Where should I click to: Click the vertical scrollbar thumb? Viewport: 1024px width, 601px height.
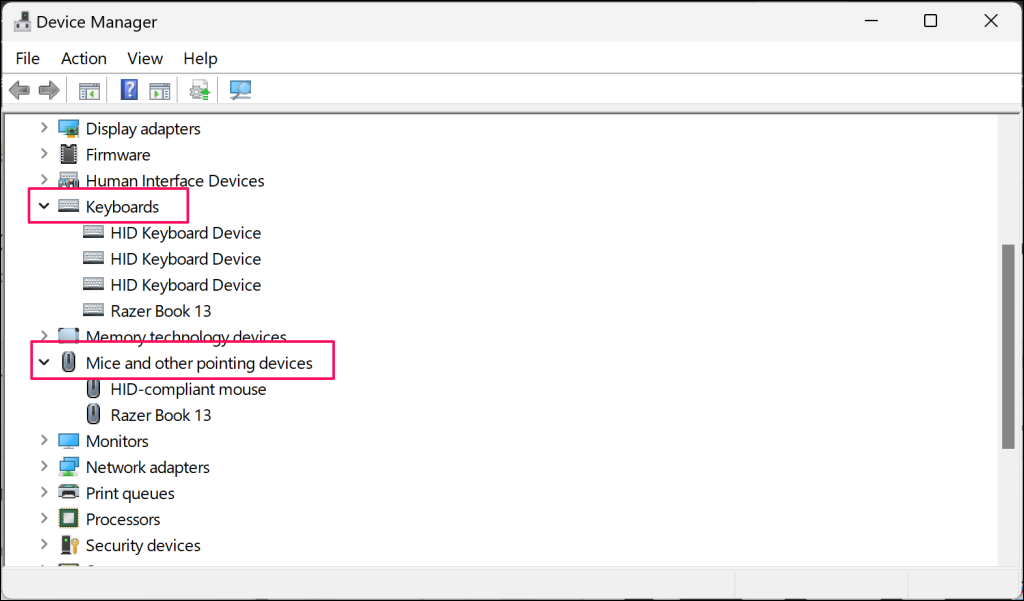1008,347
